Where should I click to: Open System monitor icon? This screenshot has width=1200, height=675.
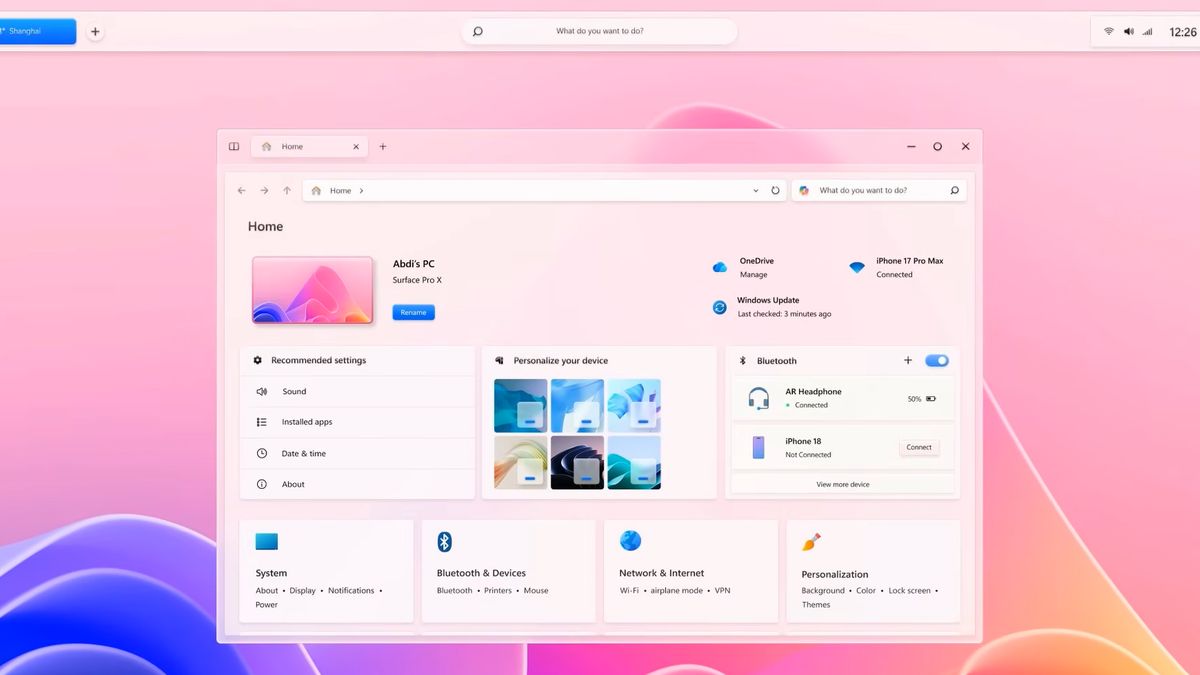point(266,542)
